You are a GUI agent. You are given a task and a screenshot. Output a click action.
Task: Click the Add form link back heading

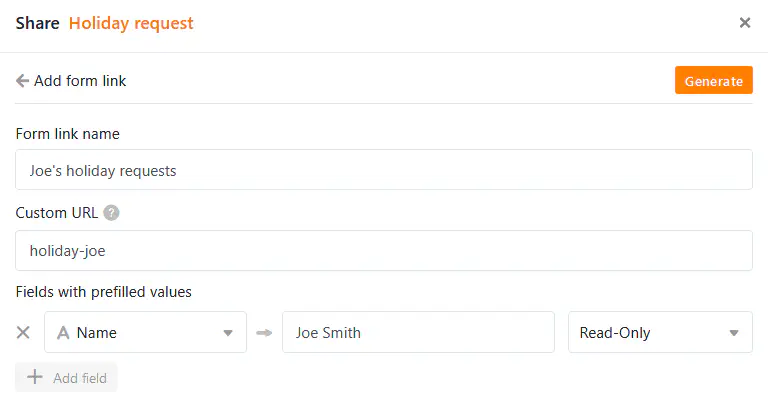pos(80,81)
